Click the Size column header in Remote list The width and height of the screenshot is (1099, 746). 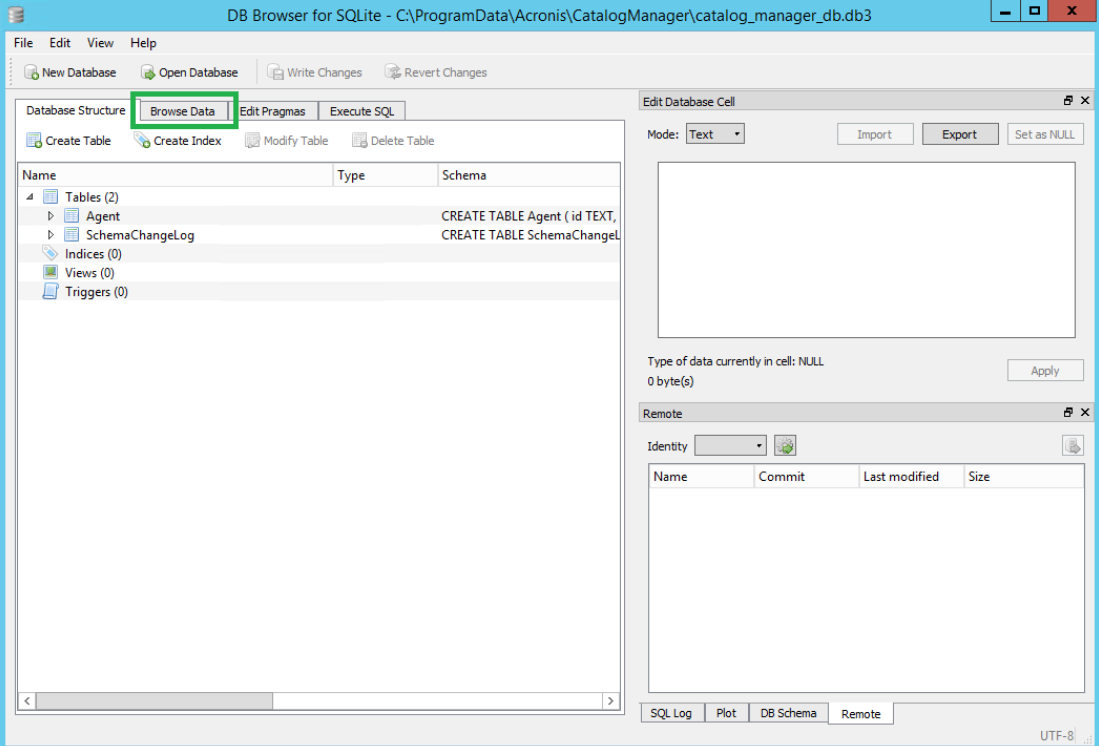pyautogui.click(x=1024, y=477)
